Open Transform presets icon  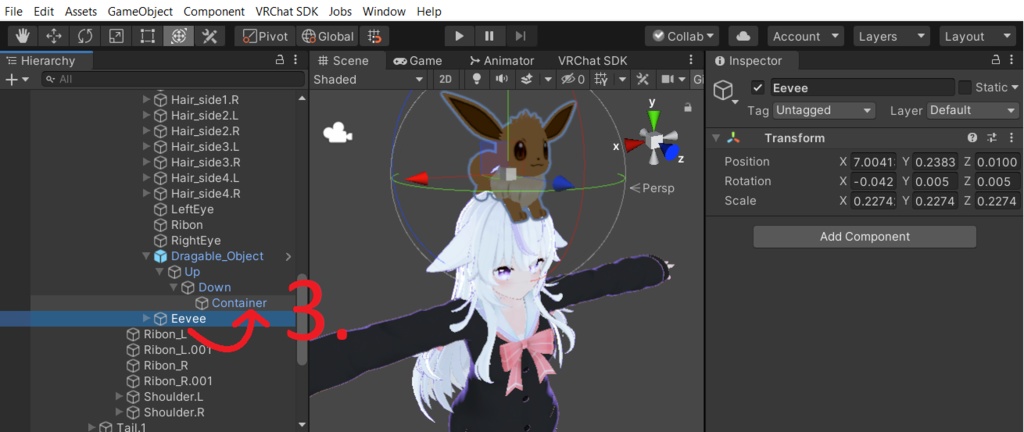992,138
